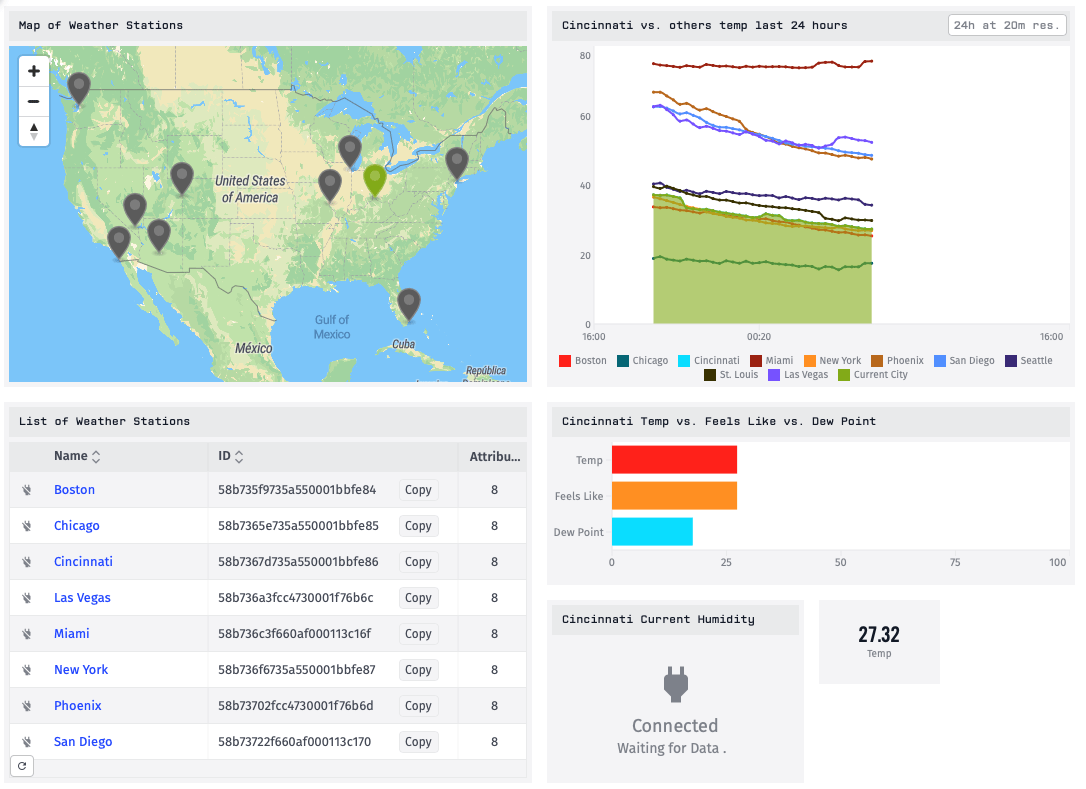Screen dimensions: 1086x789
Task: Open the Miami station link
Action: (71, 634)
